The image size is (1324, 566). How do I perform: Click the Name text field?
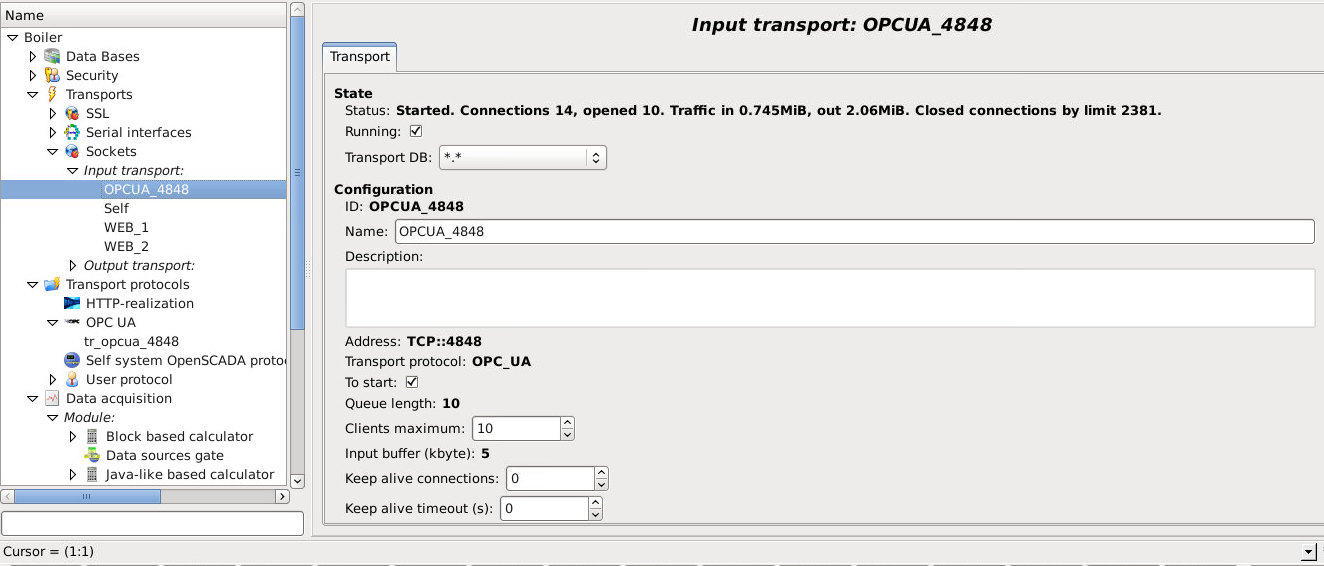coord(854,232)
